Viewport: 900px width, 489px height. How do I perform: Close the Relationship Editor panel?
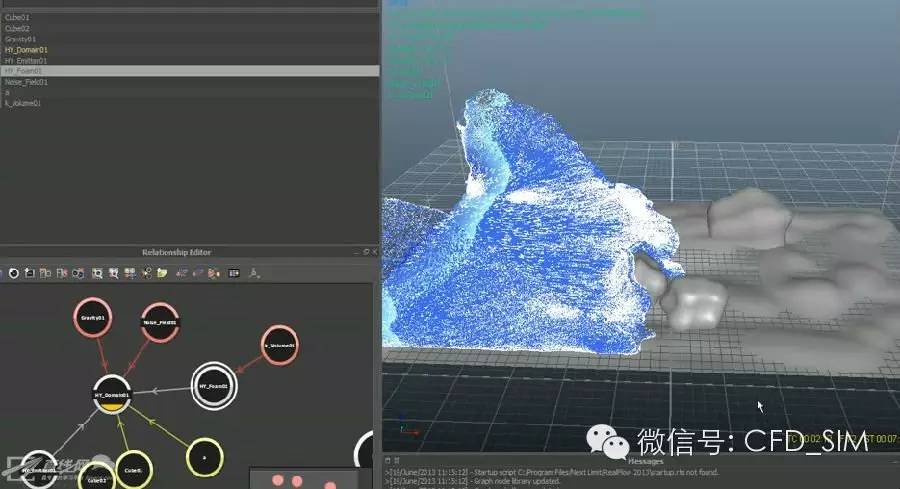(375, 252)
